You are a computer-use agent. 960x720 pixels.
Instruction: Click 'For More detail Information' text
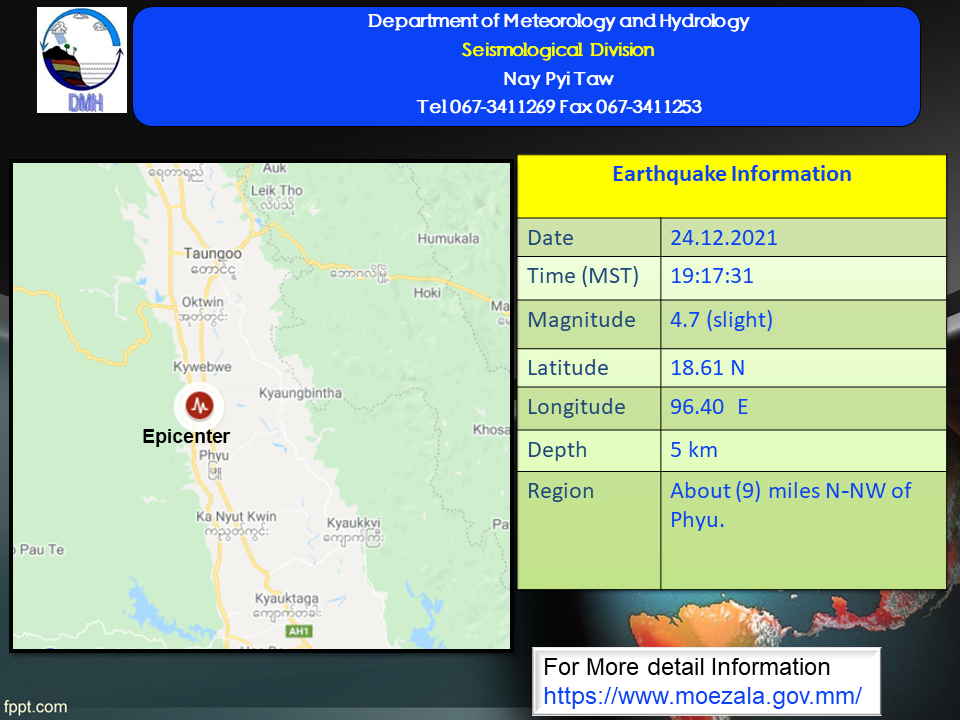coord(686,667)
